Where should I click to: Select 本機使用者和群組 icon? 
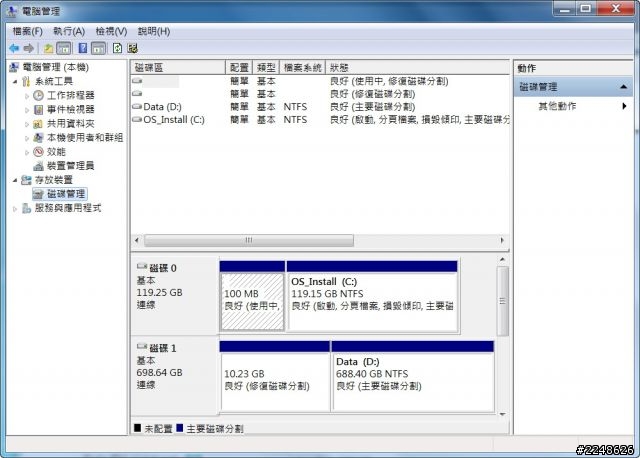38,138
